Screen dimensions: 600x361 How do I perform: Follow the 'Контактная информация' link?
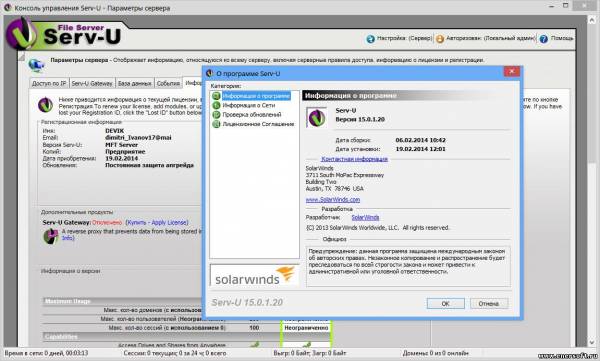tap(354, 159)
